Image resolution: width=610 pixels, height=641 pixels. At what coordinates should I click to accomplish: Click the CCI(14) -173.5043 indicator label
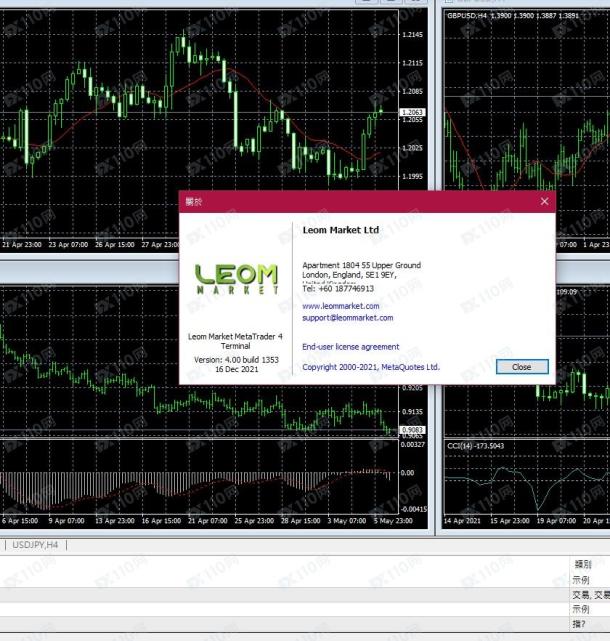click(475, 446)
